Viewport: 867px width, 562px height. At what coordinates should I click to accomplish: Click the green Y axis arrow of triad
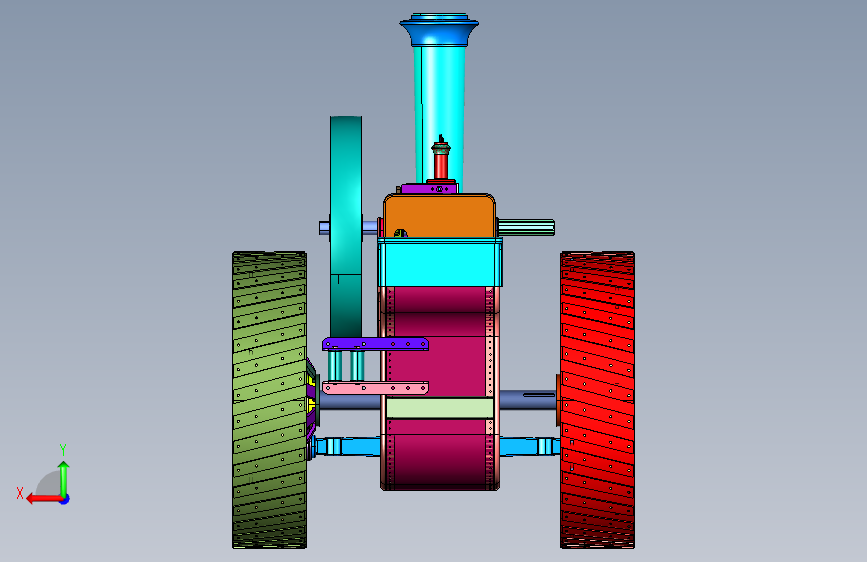click(x=64, y=479)
